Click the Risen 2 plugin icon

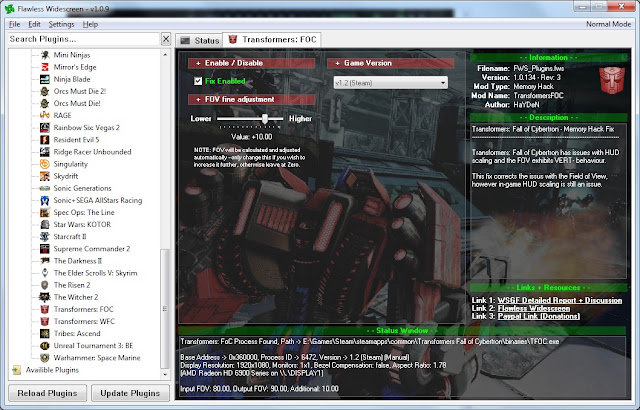tap(45, 285)
